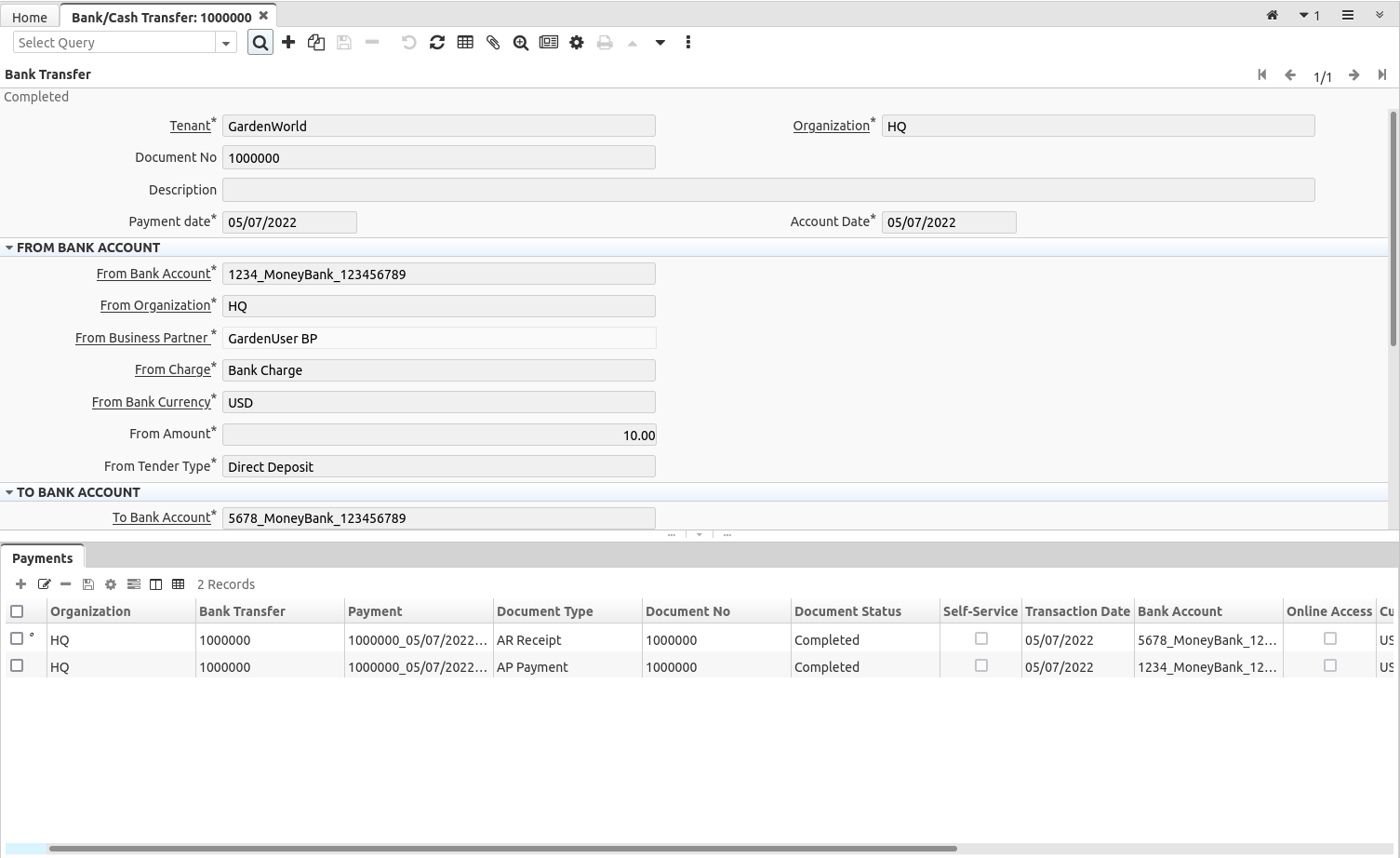1400x858 pixels.
Task: Attach a file using the paperclip icon
Action: point(493,42)
